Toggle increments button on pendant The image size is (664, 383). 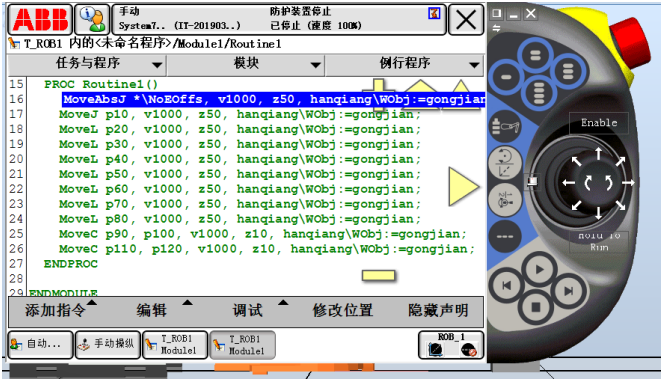pyautogui.click(x=505, y=236)
